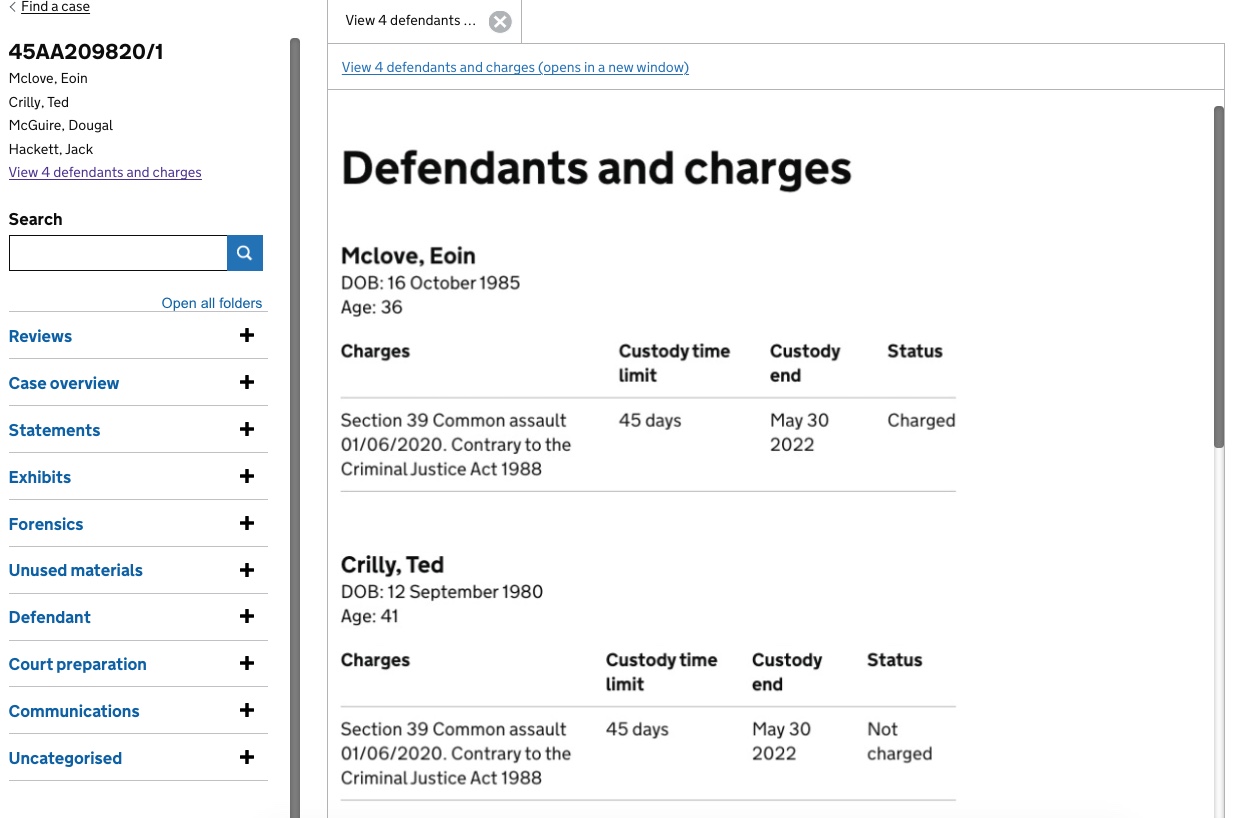Screen dimensions: 1239x818
Task: Select the View 4 defendants tab
Action: 410,21
